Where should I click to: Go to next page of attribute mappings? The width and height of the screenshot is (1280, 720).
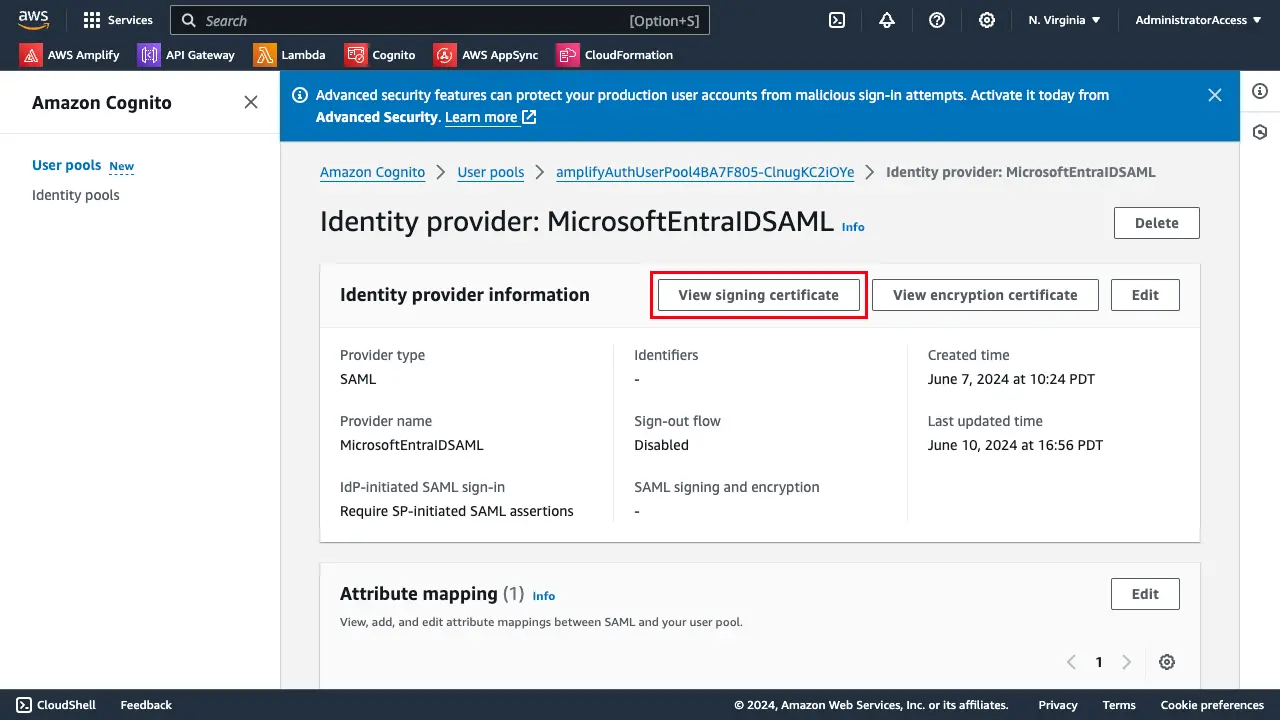pyautogui.click(x=1127, y=662)
